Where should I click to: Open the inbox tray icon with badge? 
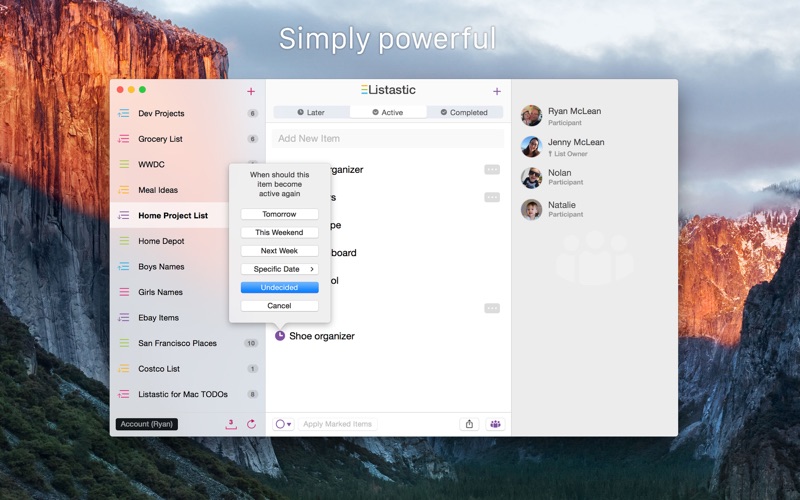[x=231, y=424]
